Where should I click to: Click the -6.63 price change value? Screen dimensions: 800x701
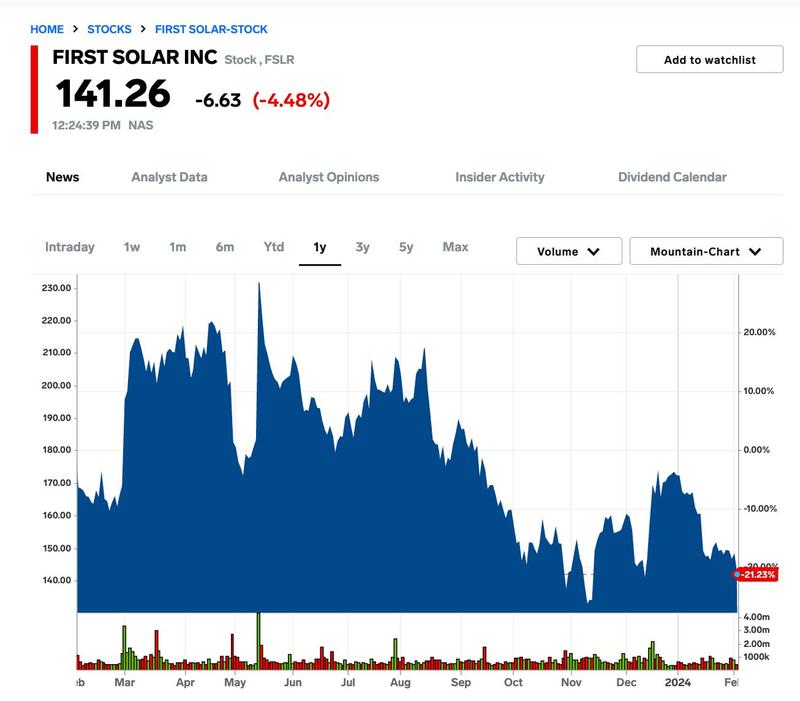[218, 100]
